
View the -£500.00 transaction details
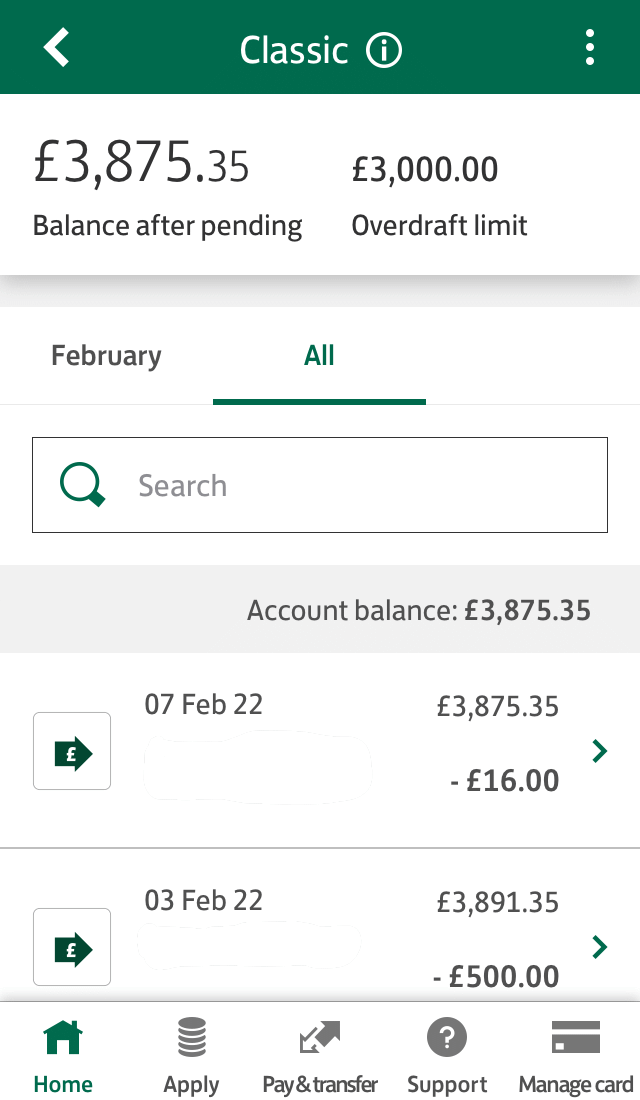[496, 976]
